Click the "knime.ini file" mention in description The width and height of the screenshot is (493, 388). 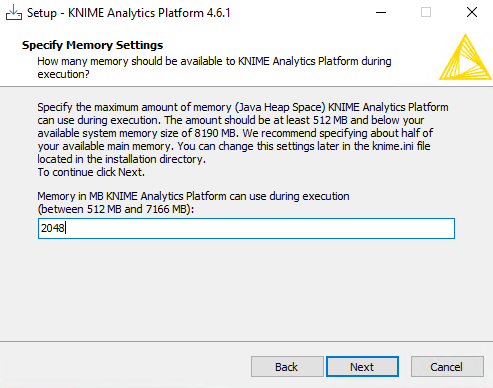401,146
